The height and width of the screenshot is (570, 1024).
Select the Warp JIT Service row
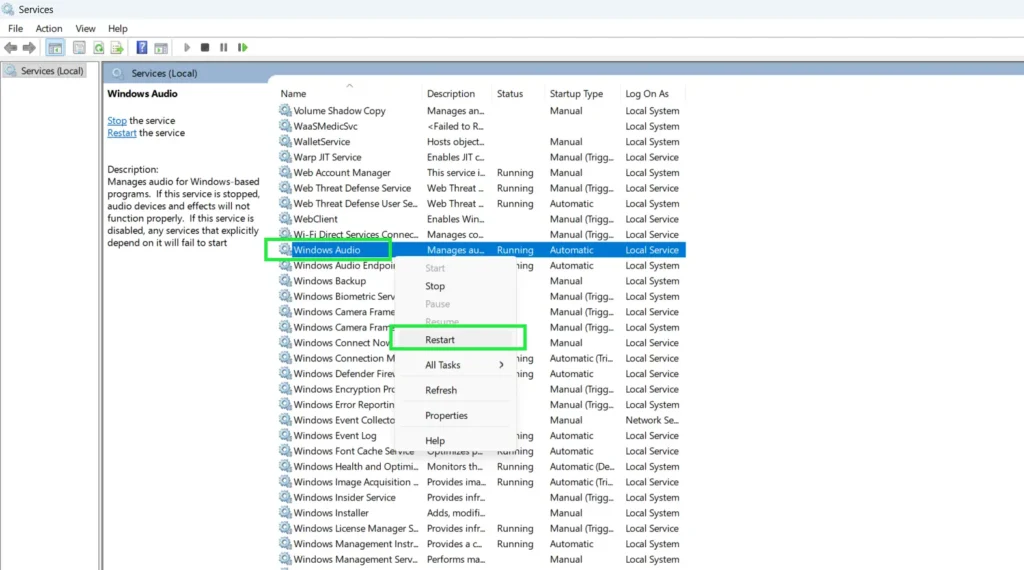click(x=481, y=157)
